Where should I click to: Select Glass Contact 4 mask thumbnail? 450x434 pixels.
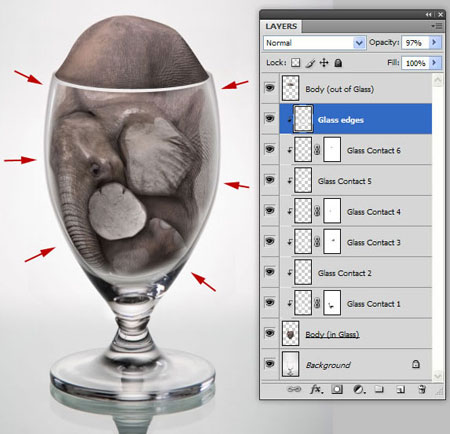coord(332,211)
